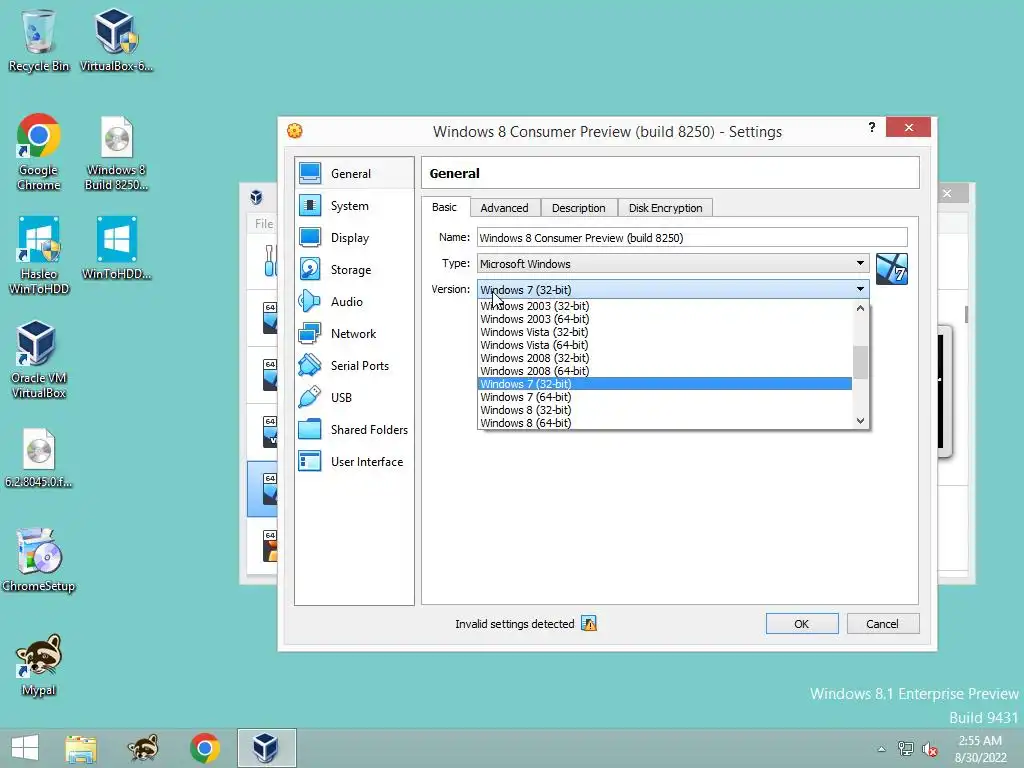The height and width of the screenshot is (768, 1024).
Task: Select the VirtualBox-6 installer desktop icon
Action: (116, 40)
